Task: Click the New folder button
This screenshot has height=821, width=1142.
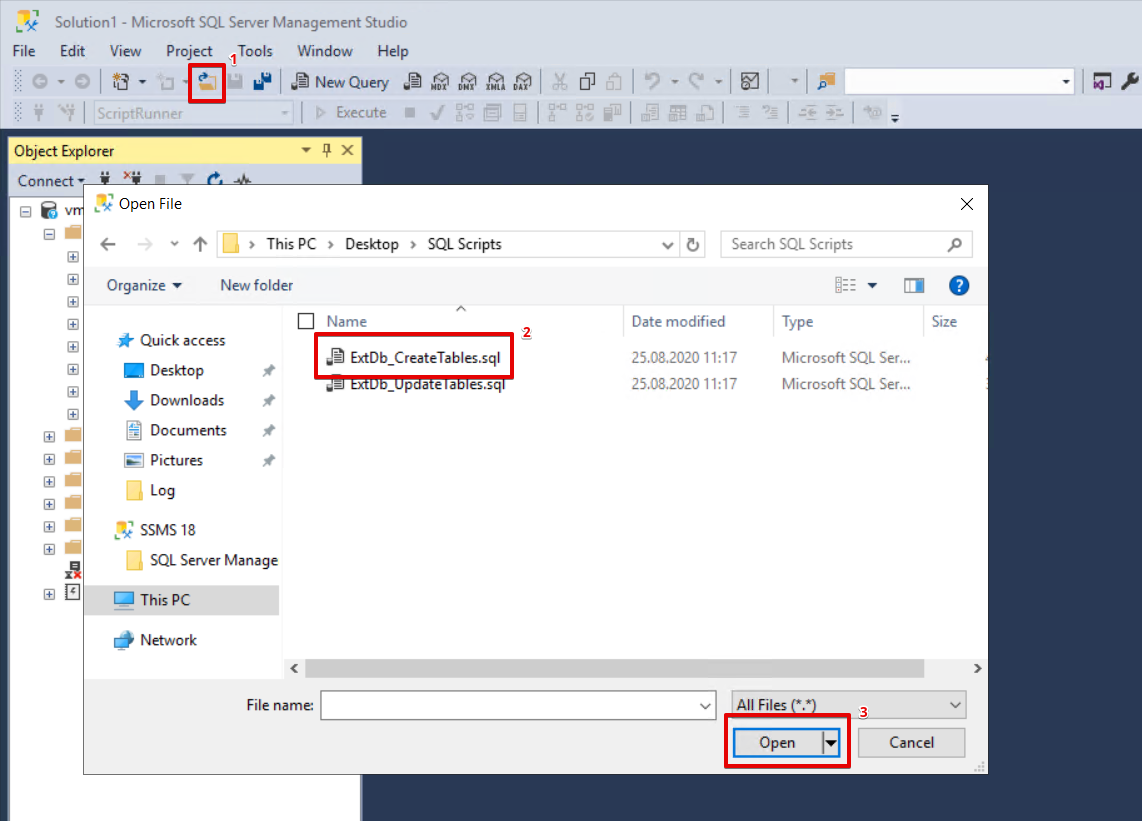Action: 256,286
